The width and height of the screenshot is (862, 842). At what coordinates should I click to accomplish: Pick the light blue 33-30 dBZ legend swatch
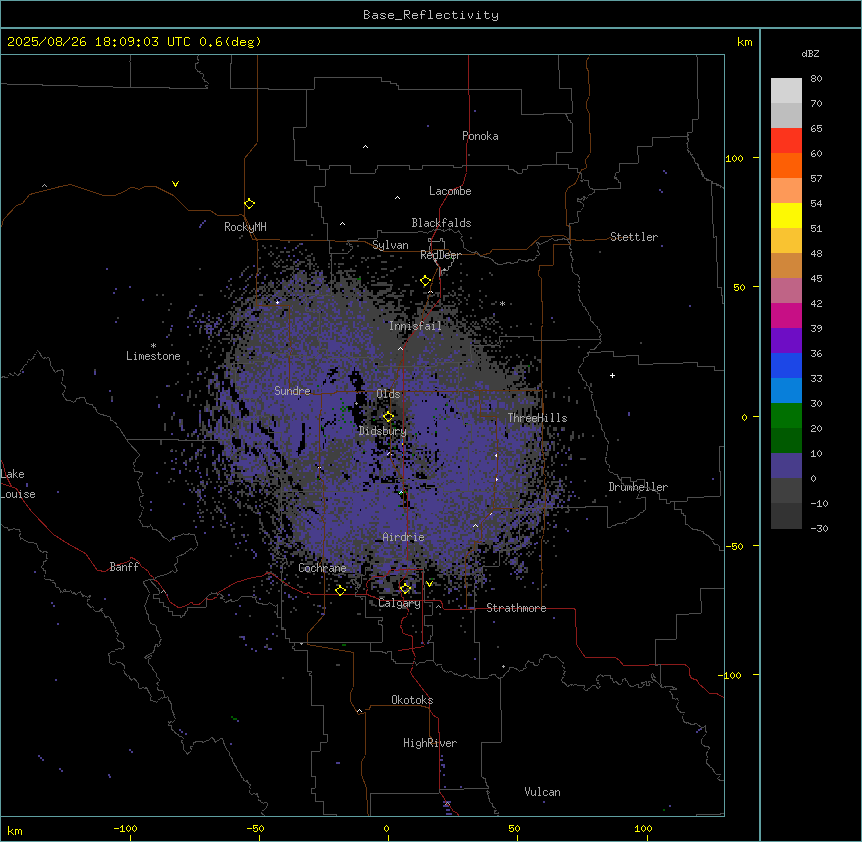pos(786,391)
